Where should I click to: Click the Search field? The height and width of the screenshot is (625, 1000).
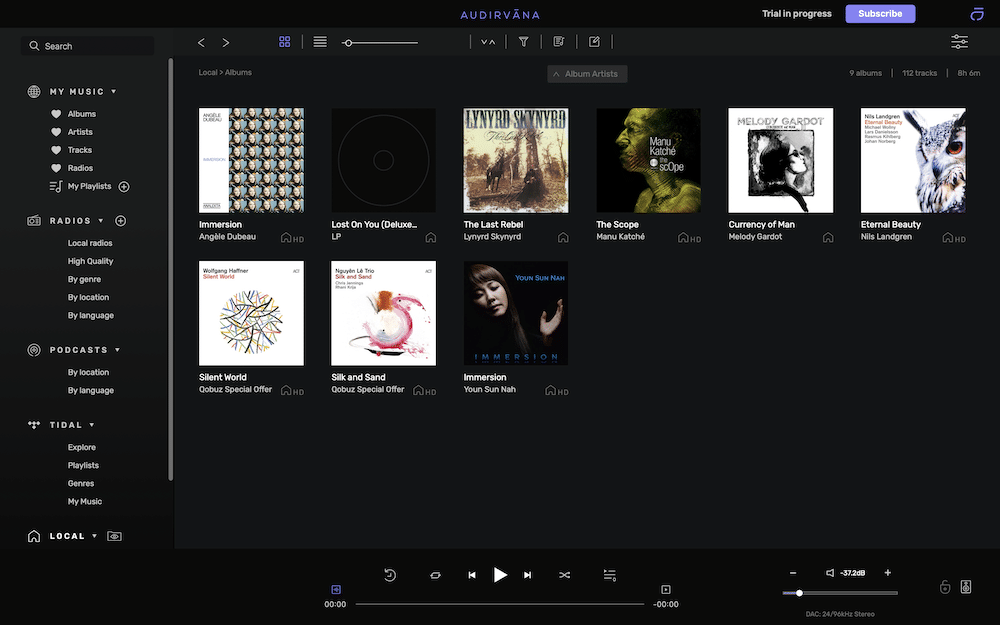(88, 46)
